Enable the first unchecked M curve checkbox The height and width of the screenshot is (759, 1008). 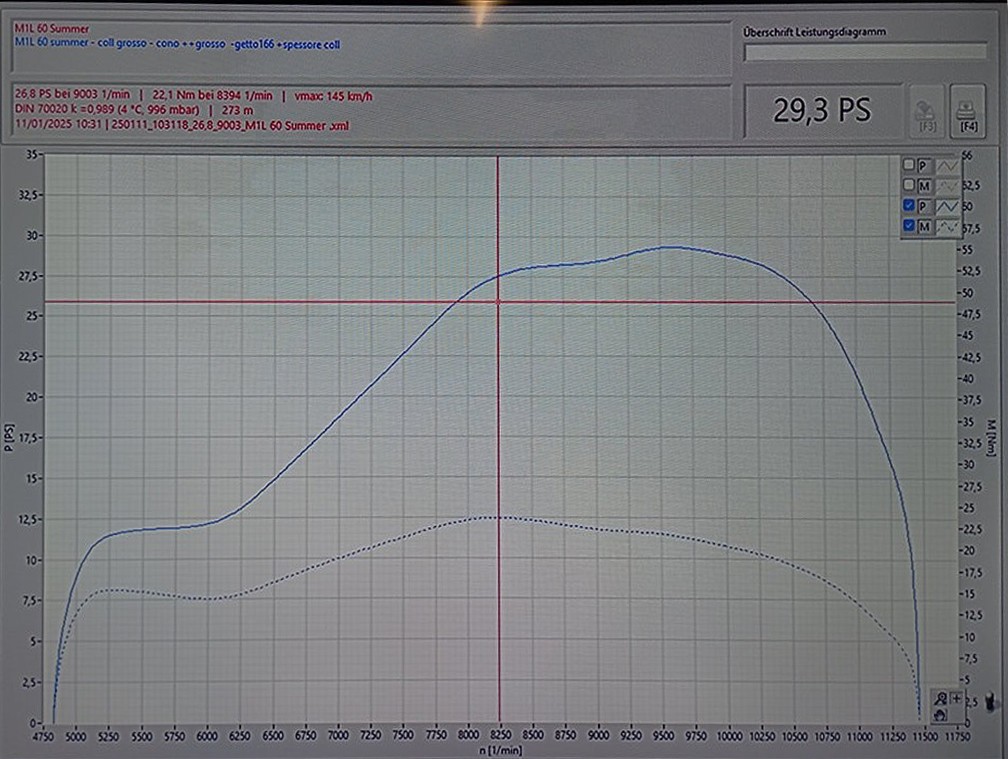[x=908, y=185]
